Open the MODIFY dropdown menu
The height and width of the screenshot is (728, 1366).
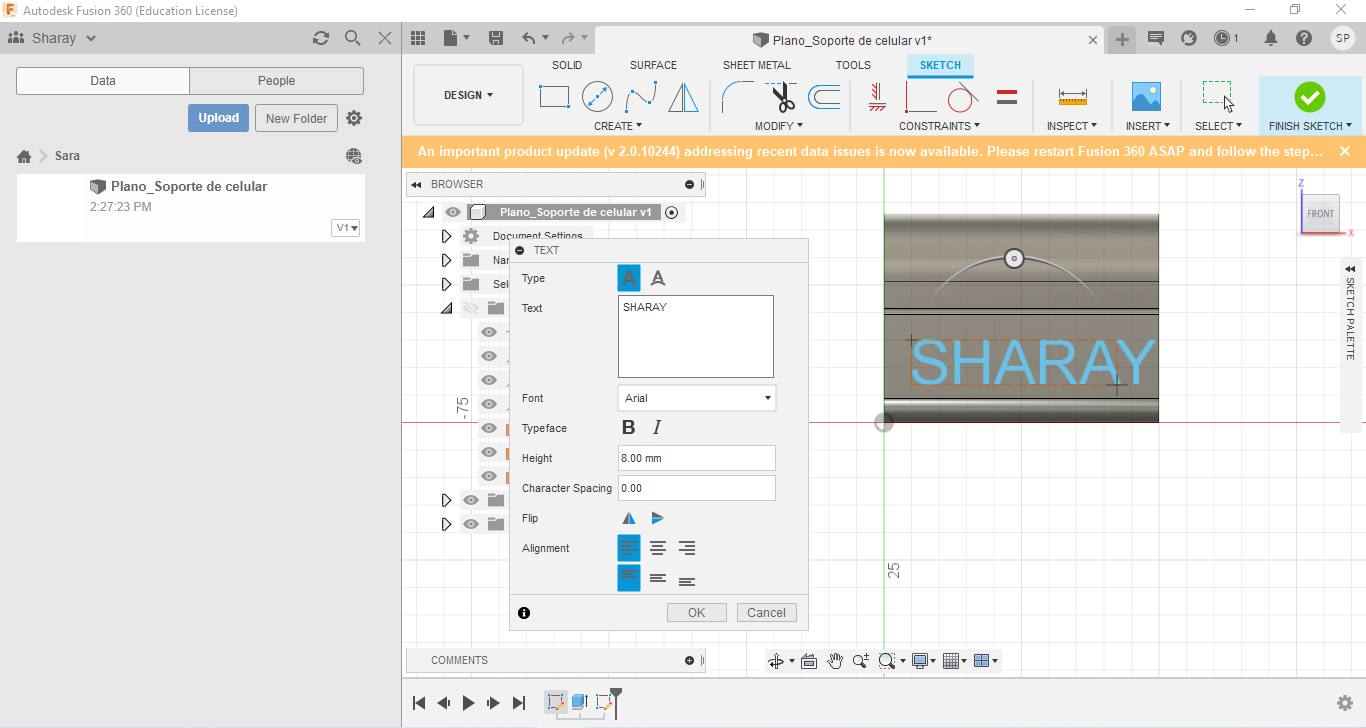[779, 126]
